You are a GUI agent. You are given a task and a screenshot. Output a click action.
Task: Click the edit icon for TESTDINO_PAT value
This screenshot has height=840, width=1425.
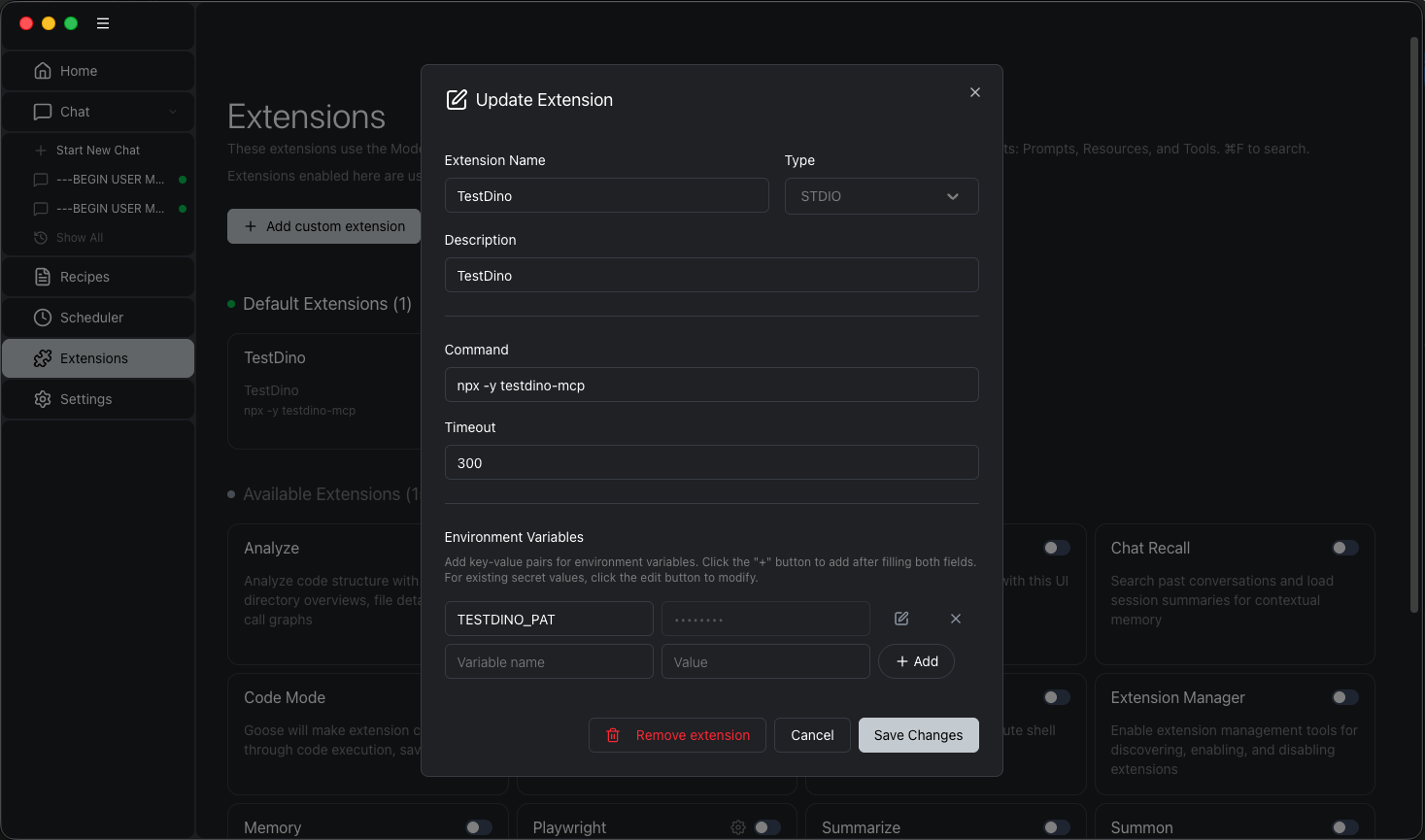pyautogui.click(x=901, y=619)
